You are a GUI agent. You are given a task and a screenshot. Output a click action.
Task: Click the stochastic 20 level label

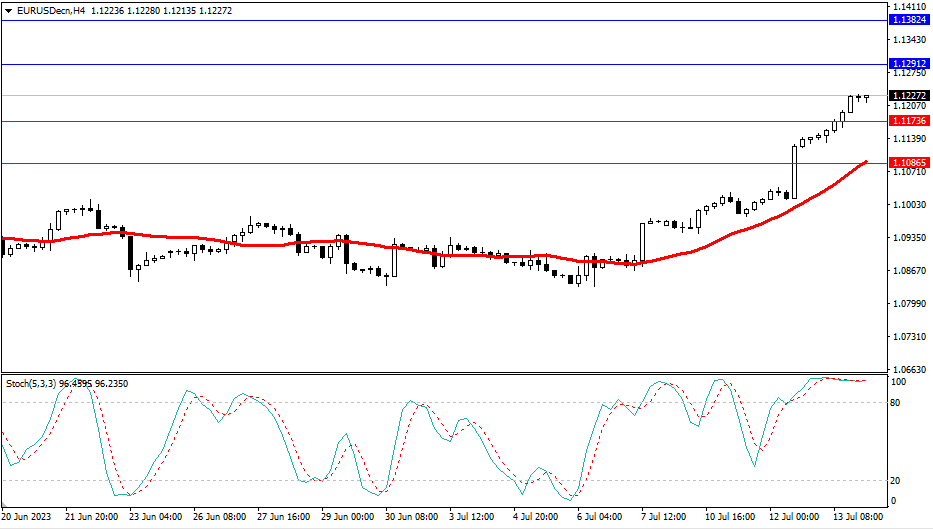point(896,480)
